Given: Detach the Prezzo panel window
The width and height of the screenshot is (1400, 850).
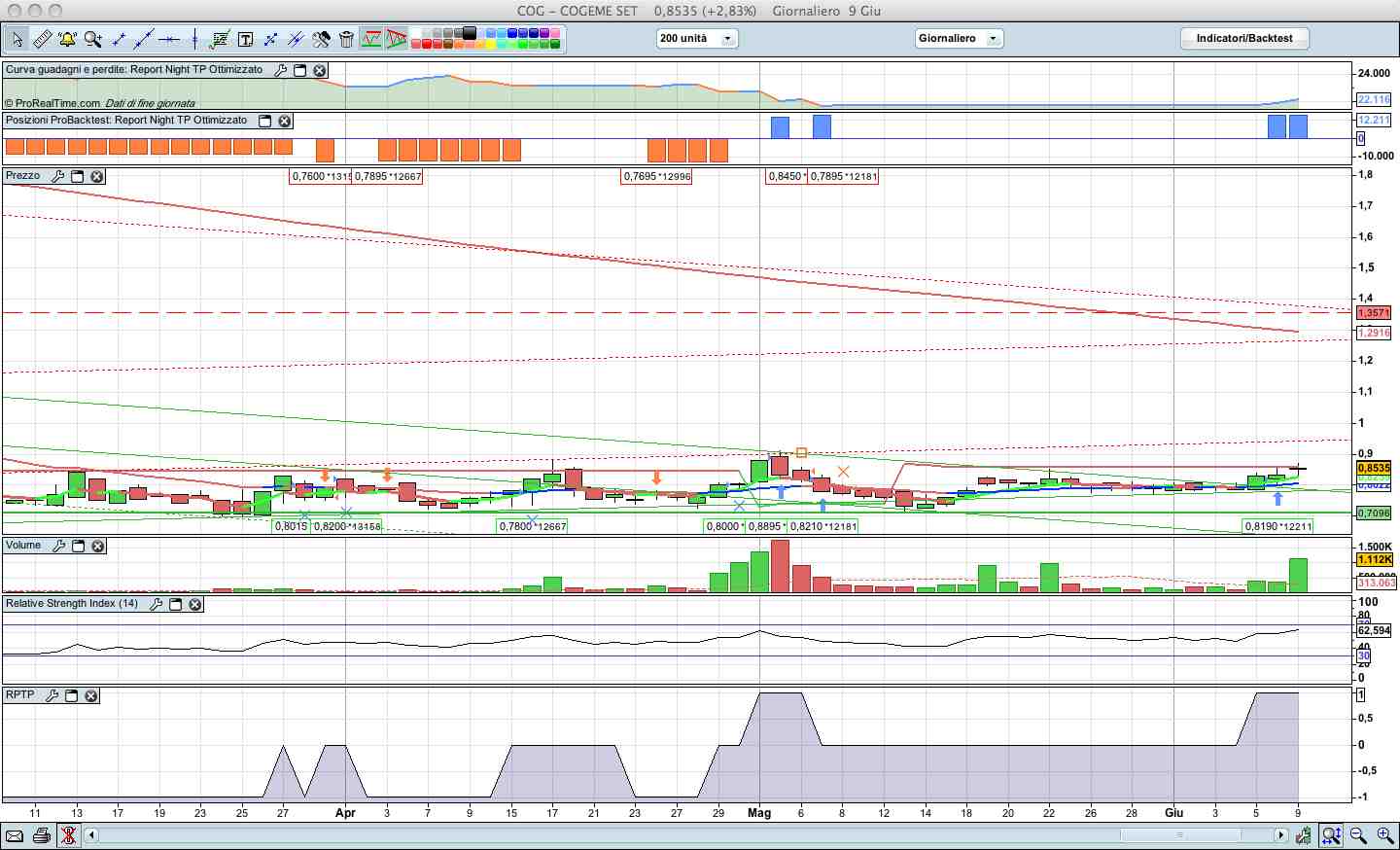Looking at the screenshot, I should click(x=78, y=176).
